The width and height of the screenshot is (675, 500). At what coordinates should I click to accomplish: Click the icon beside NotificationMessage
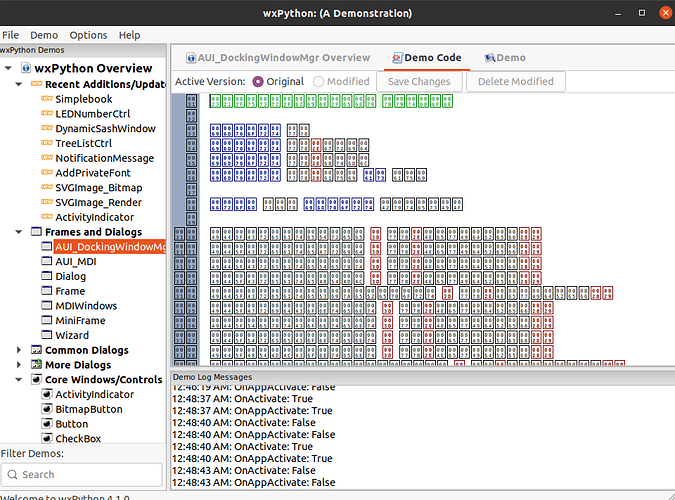47,158
